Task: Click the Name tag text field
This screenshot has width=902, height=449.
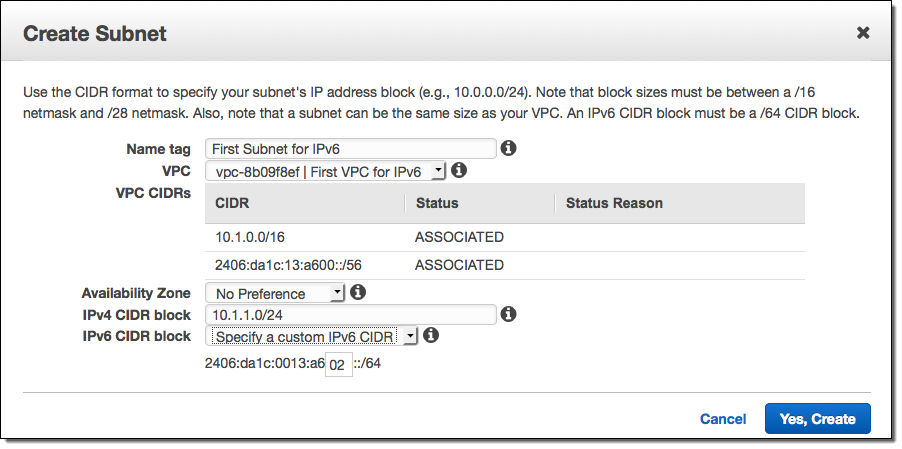Action: [350, 149]
